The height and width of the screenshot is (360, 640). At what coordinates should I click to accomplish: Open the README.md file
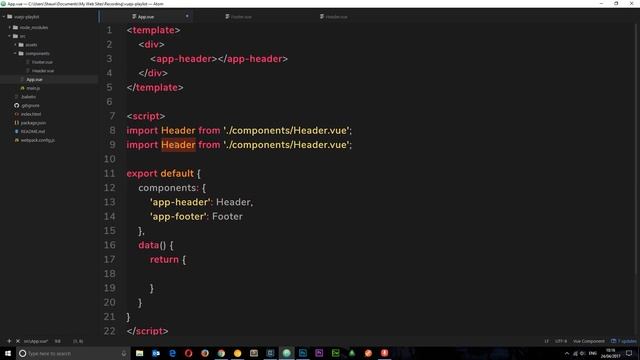coord(33,131)
